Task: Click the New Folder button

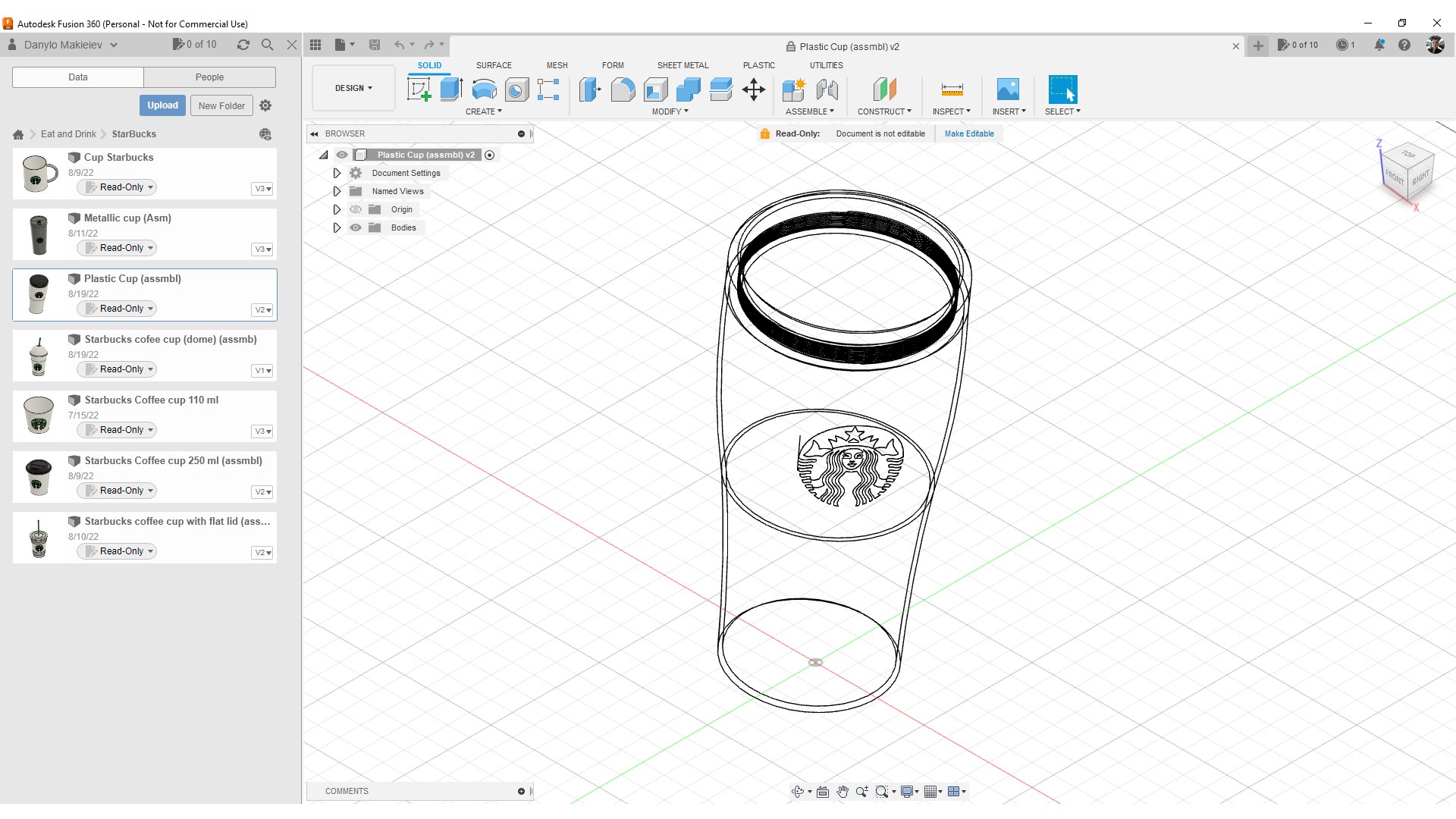Action: coord(221,105)
